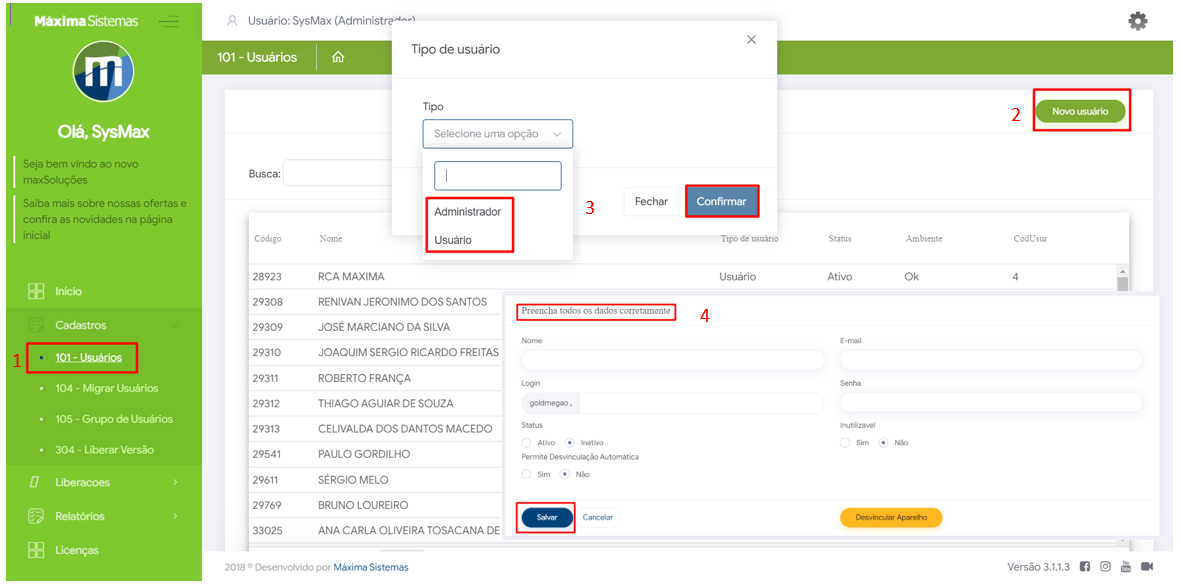This screenshot has height=586, width=1181.
Task: Click the Desvincular Aparelho button
Action: point(891,517)
